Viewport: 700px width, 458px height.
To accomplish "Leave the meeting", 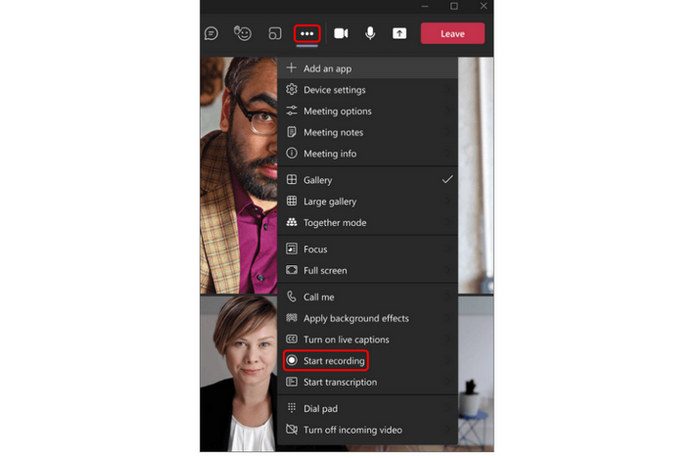I will [452, 33].
